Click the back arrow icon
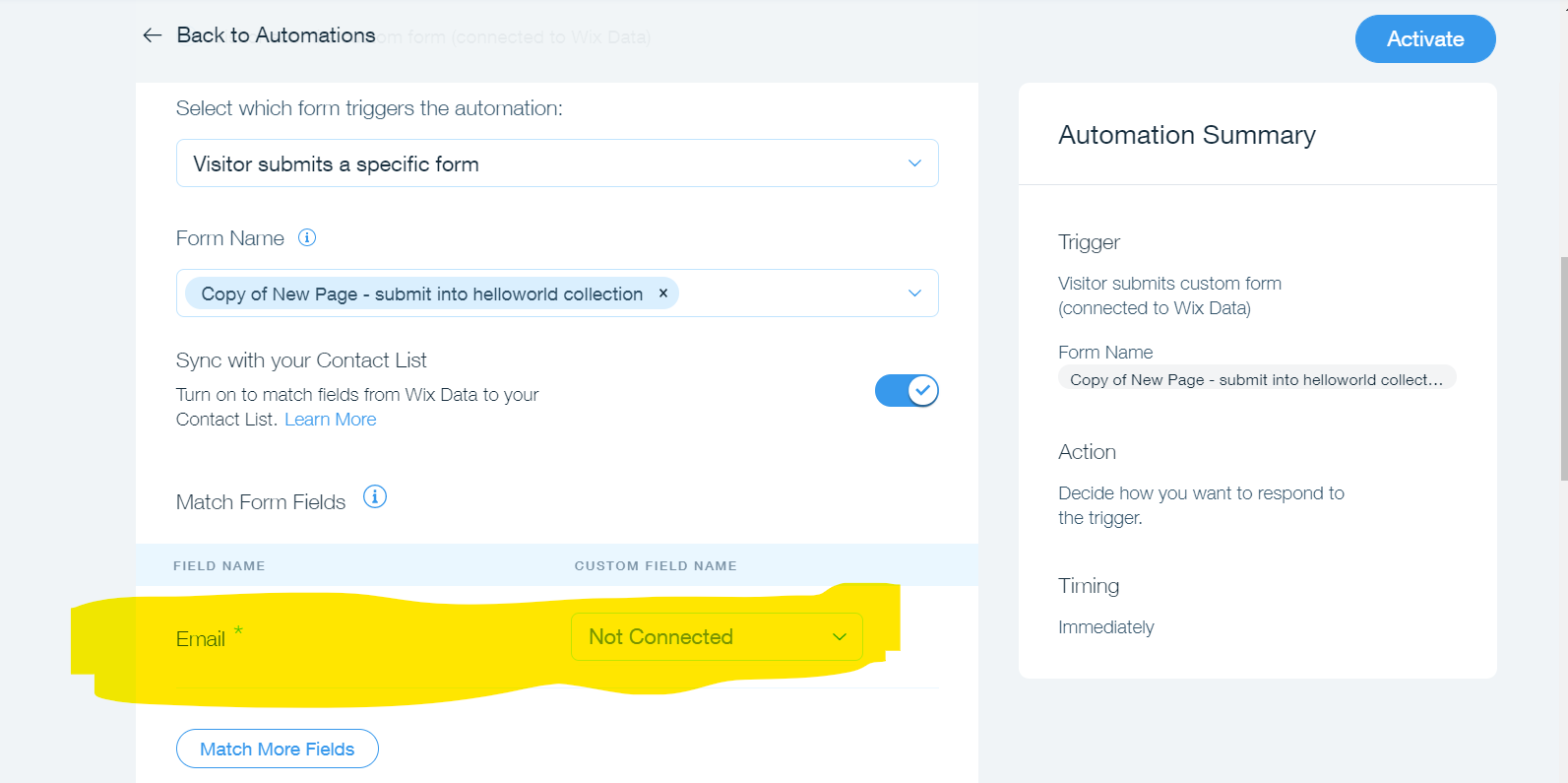The image size is (1568, 783). (152, 35)
